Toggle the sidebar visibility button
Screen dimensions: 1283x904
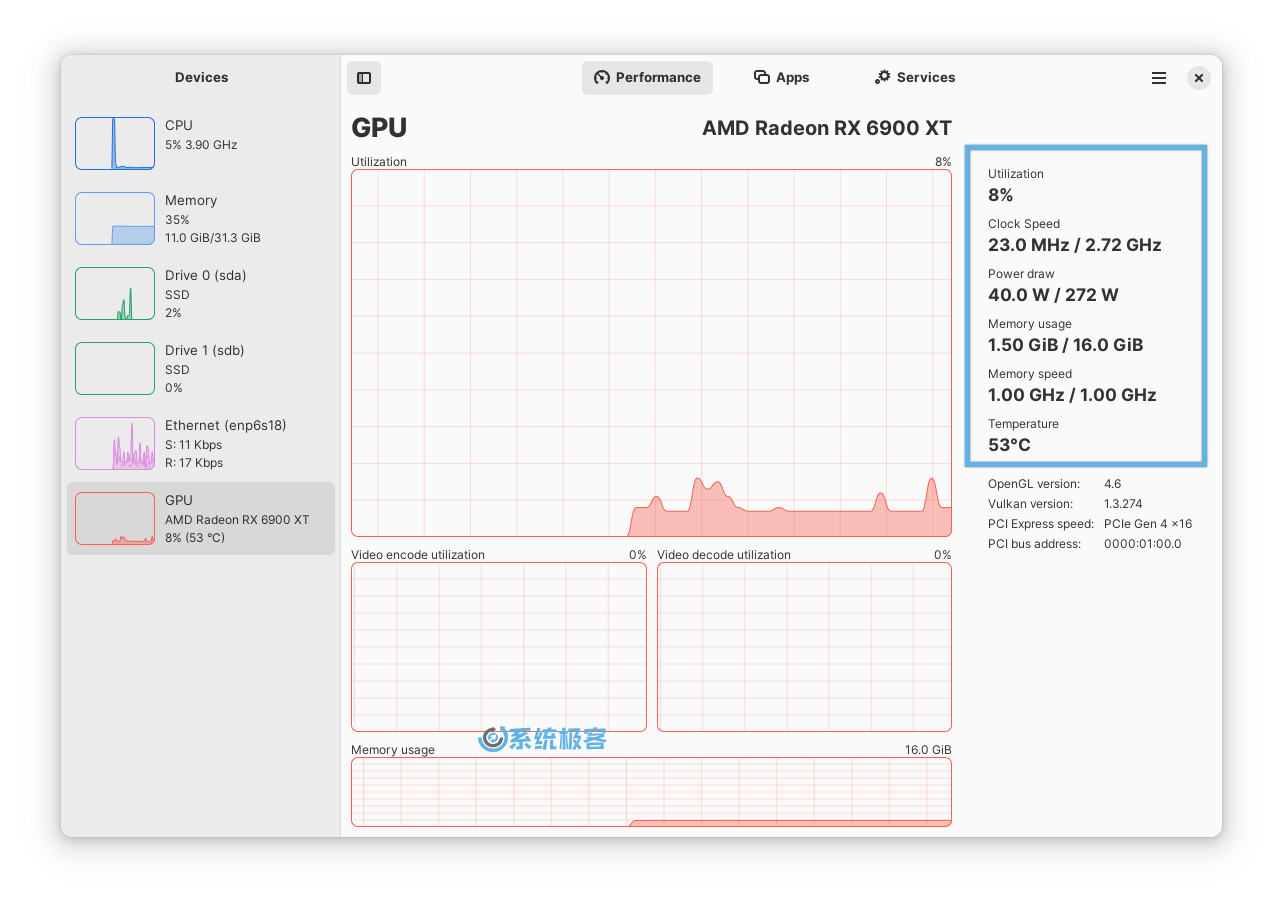click(364, 78)
